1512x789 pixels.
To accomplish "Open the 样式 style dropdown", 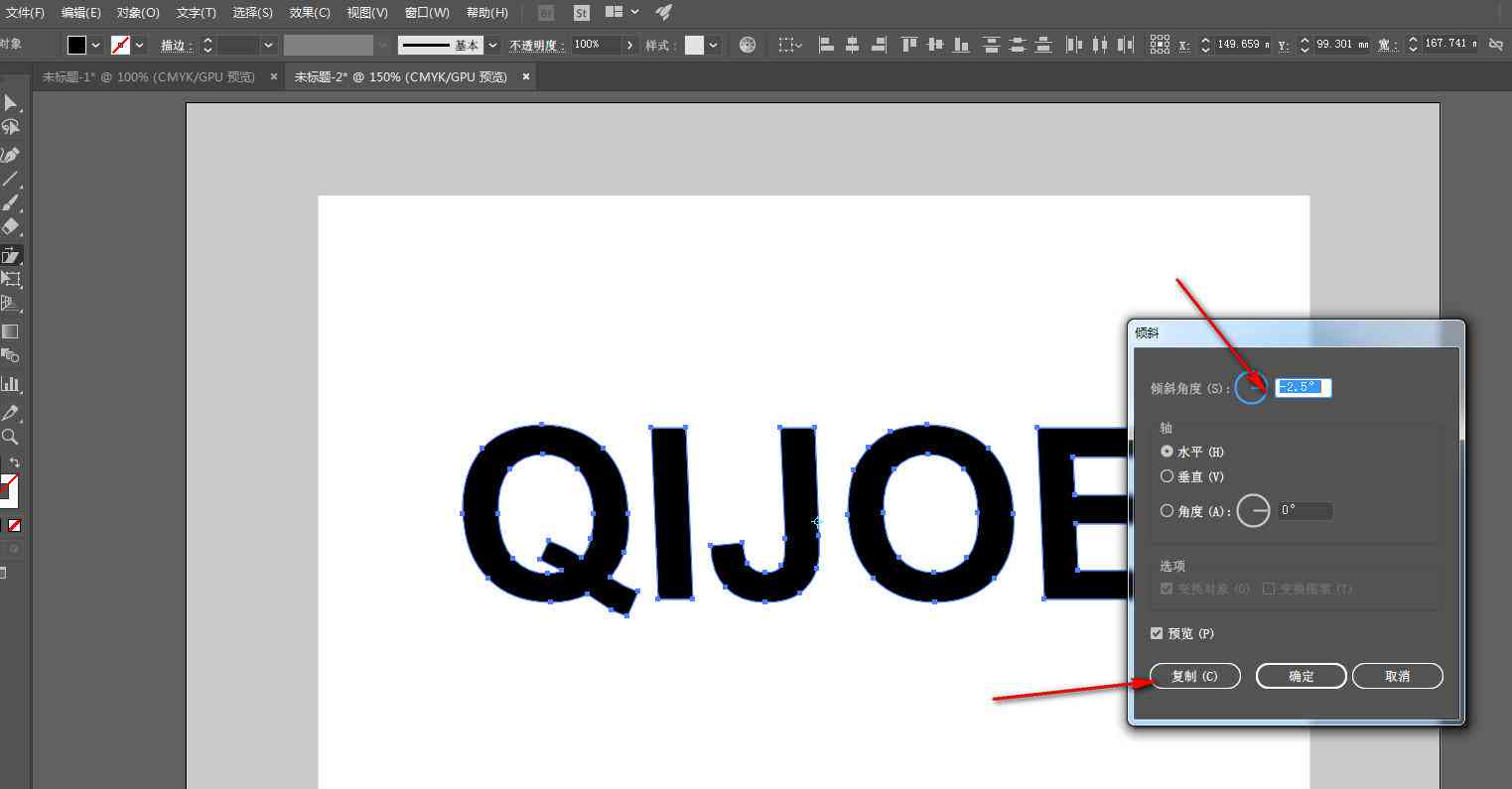I will (714, 46).
